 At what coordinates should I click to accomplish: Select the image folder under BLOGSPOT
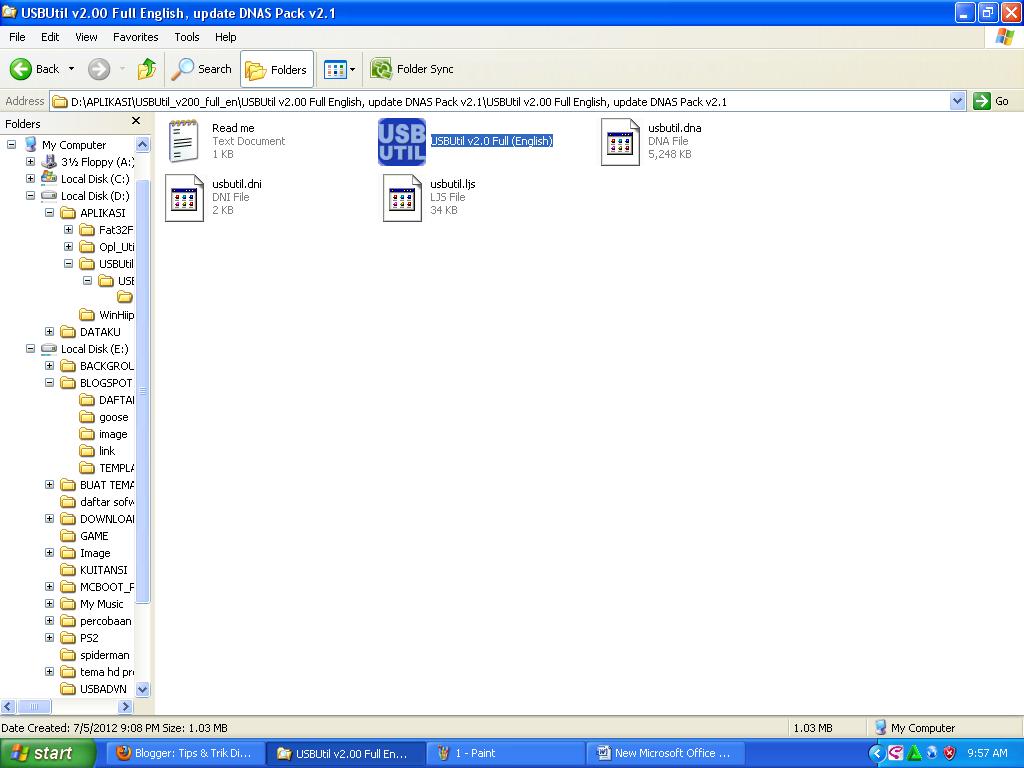click(103, 434)
